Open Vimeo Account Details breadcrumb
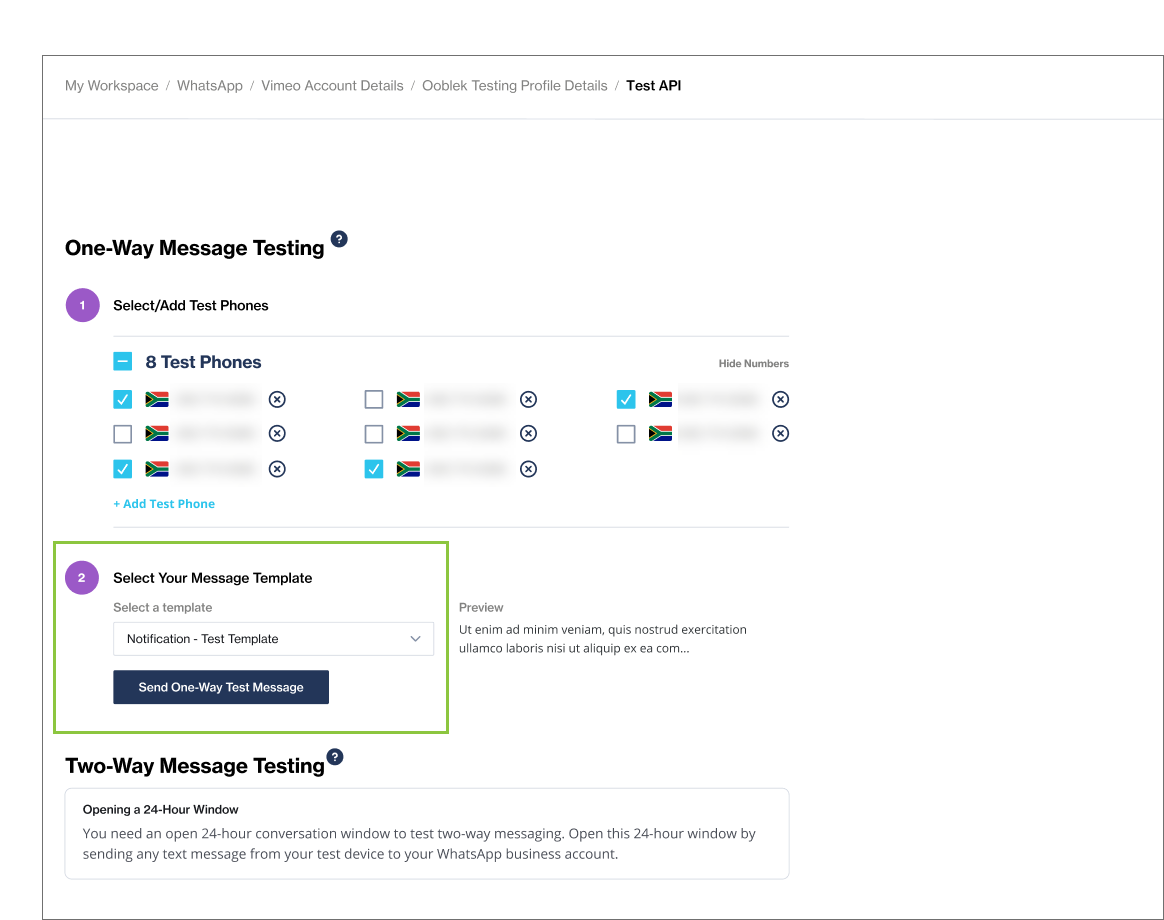The image size is (1164, 920). point(332,86)
